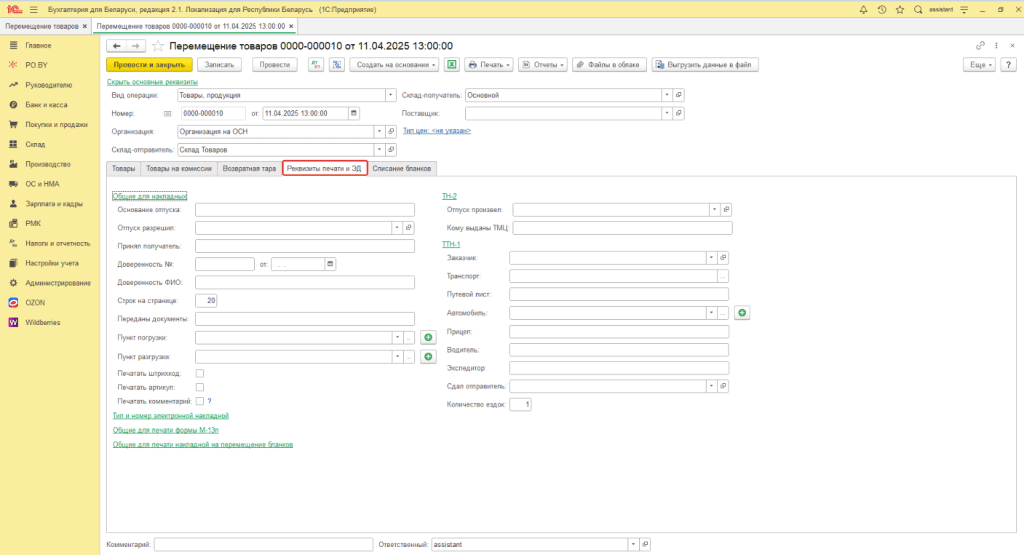This screenshot has height=555, width=1024.
Task: Switch to Возвратная тара tab
Action: [249, 168]
